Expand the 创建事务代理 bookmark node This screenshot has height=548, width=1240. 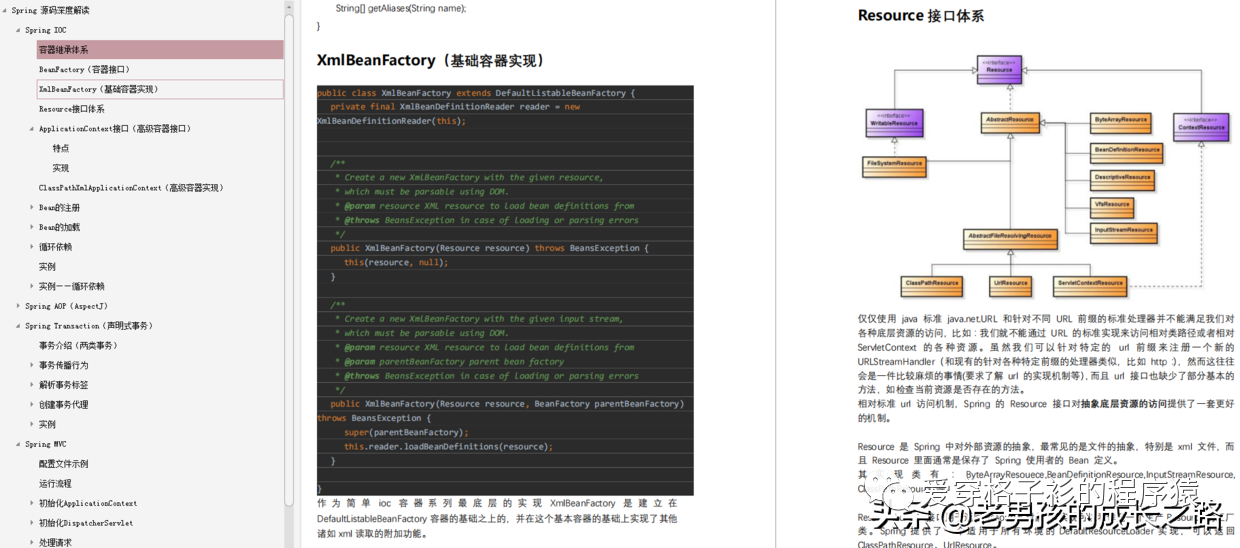tap(31, 405)
